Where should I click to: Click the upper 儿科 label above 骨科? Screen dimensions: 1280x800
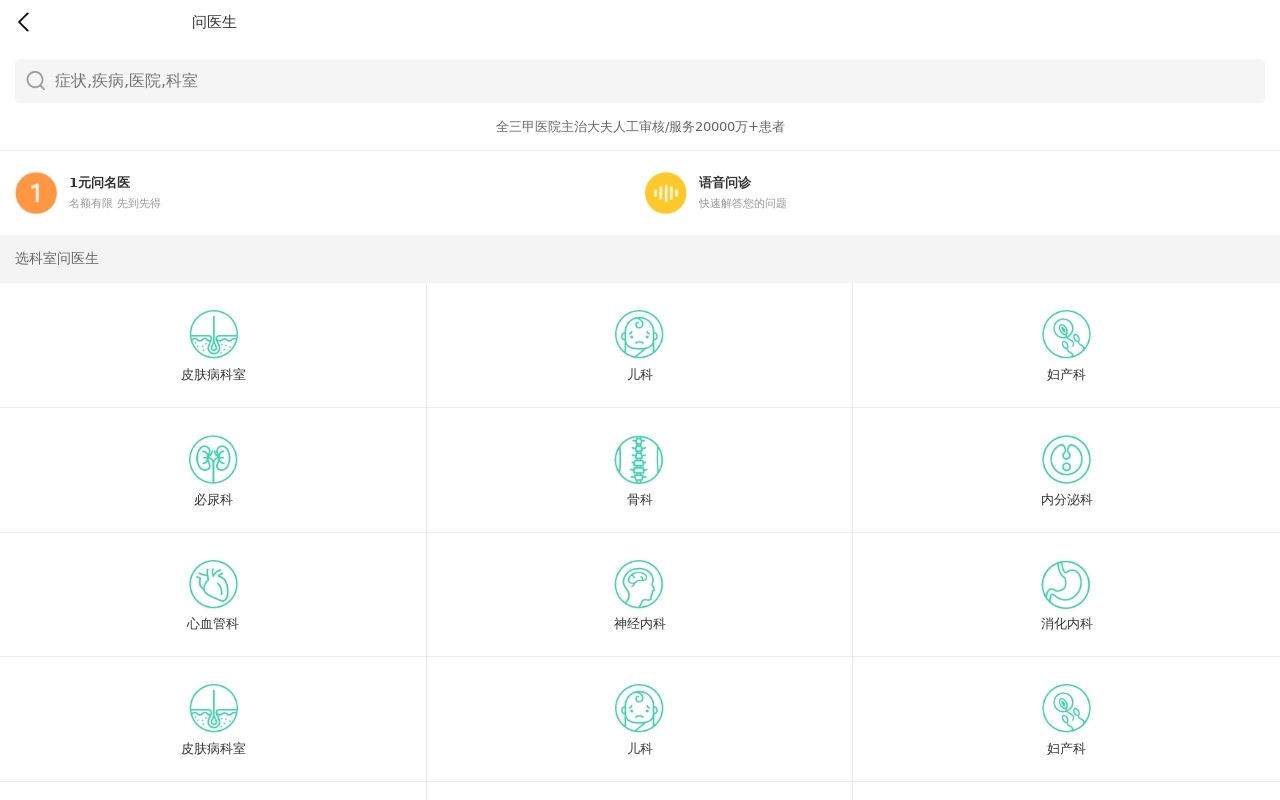(640, 375)
